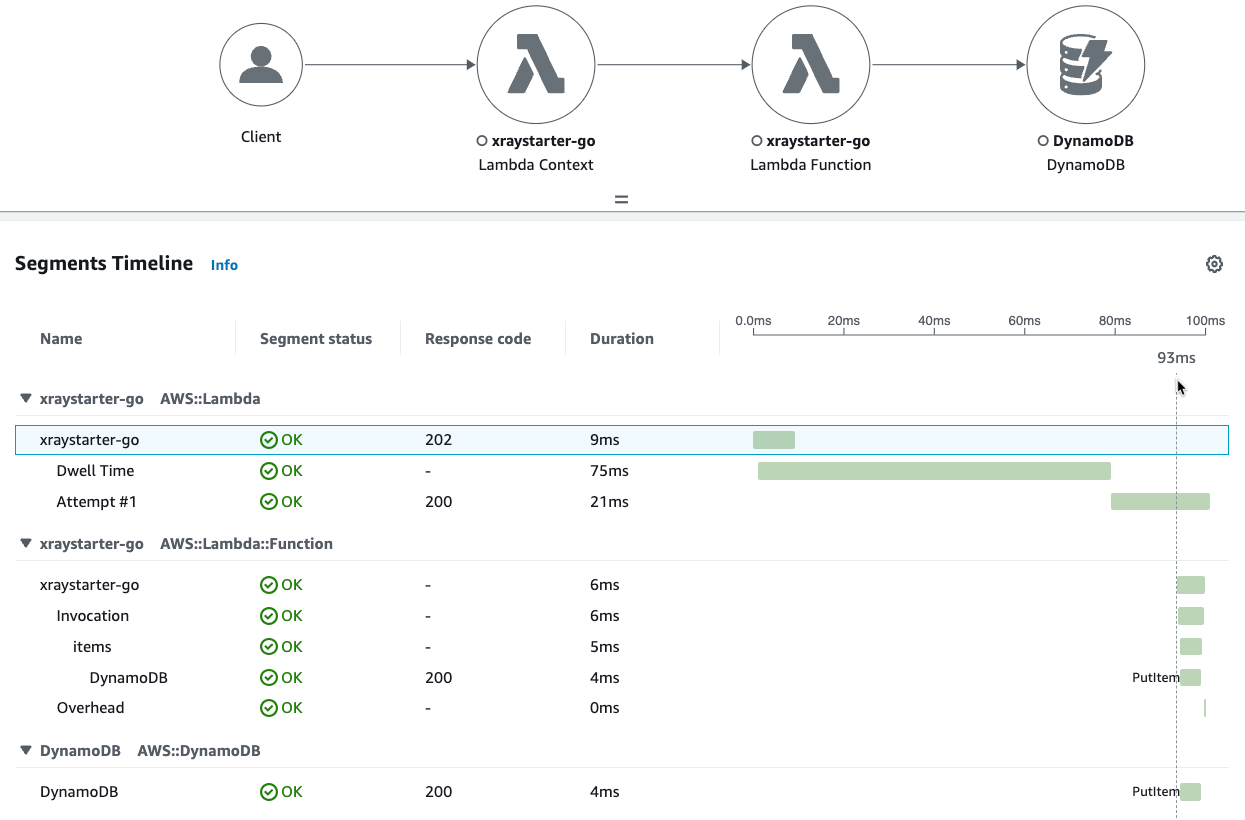Click the Invocation timeline bar

tap(1190, 616)
